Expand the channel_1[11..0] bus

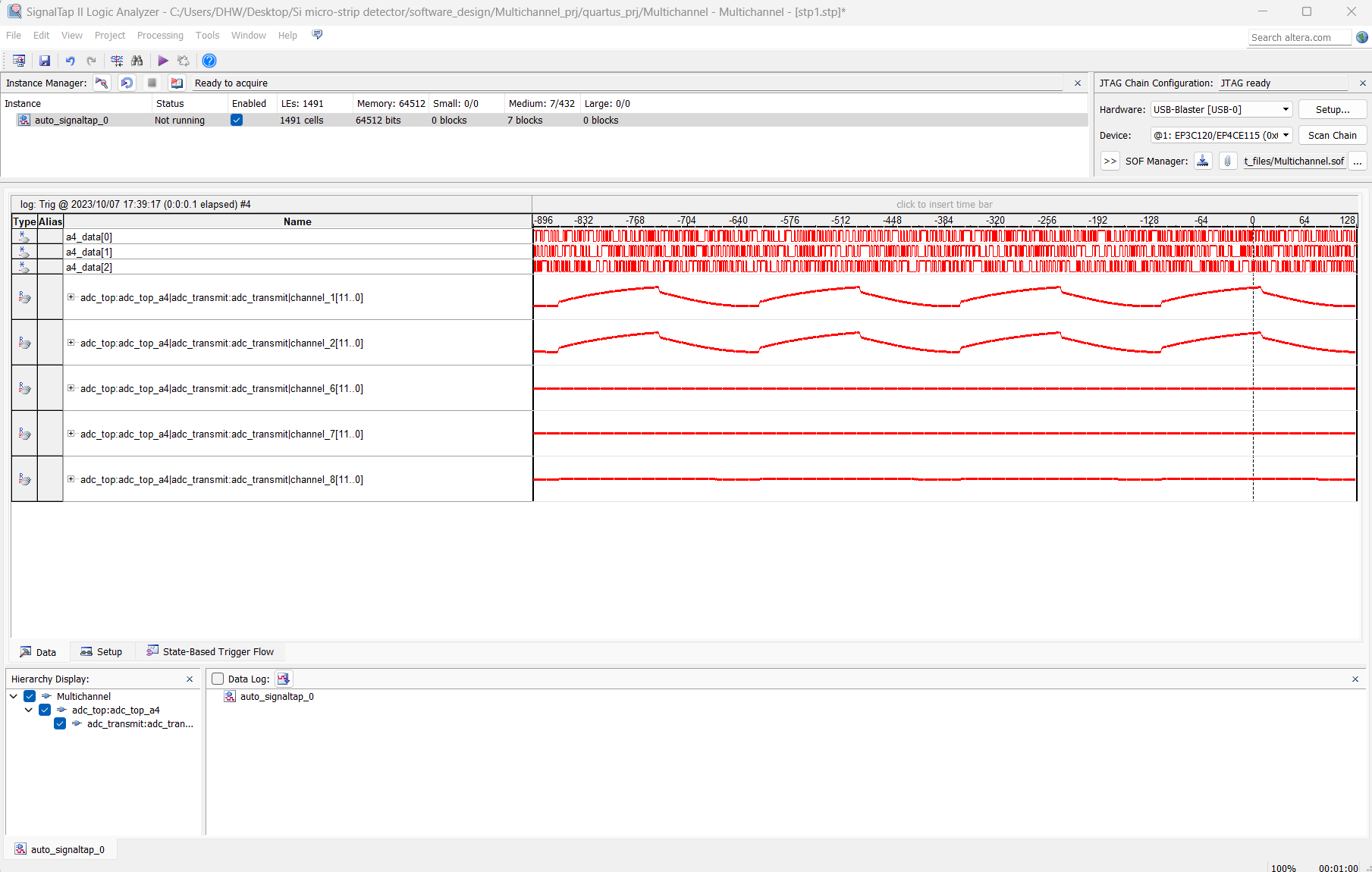pos(71,297)
